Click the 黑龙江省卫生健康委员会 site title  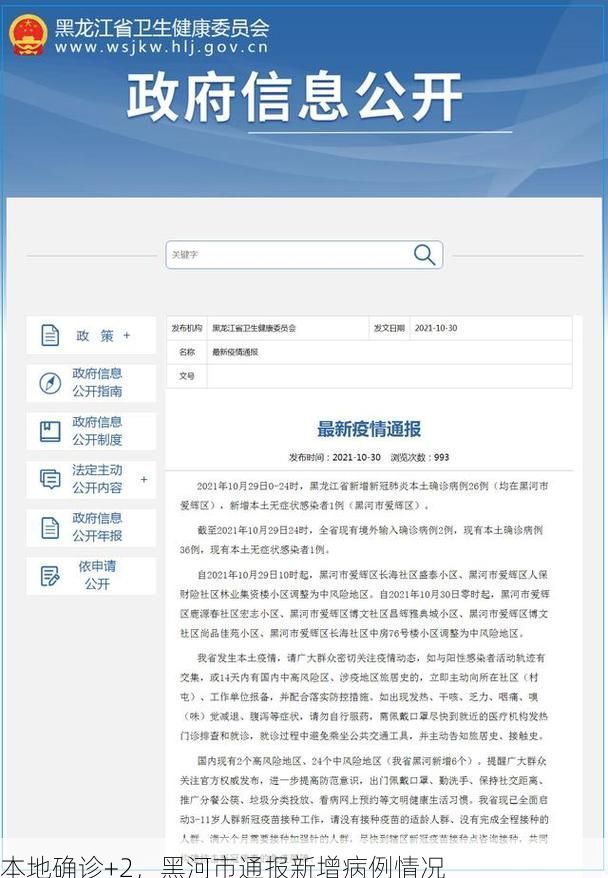[162, 28]
